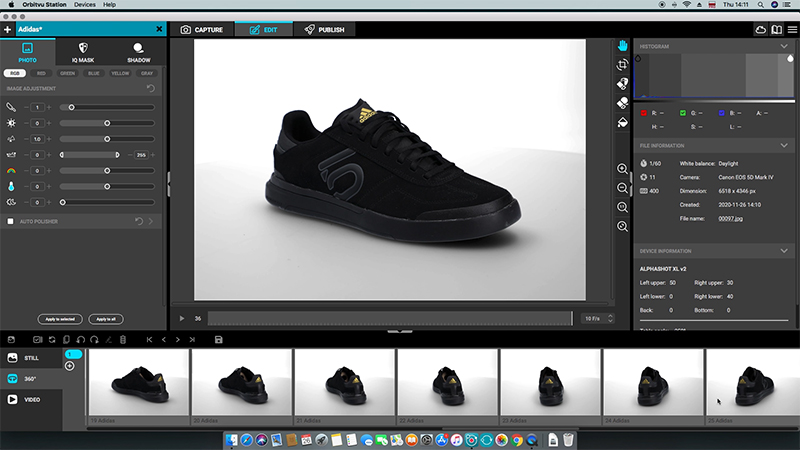Click the copy pages icon in bottom toolbar
Image resolution: width=800 pixels, height=450 pixels.
(66, 340)
